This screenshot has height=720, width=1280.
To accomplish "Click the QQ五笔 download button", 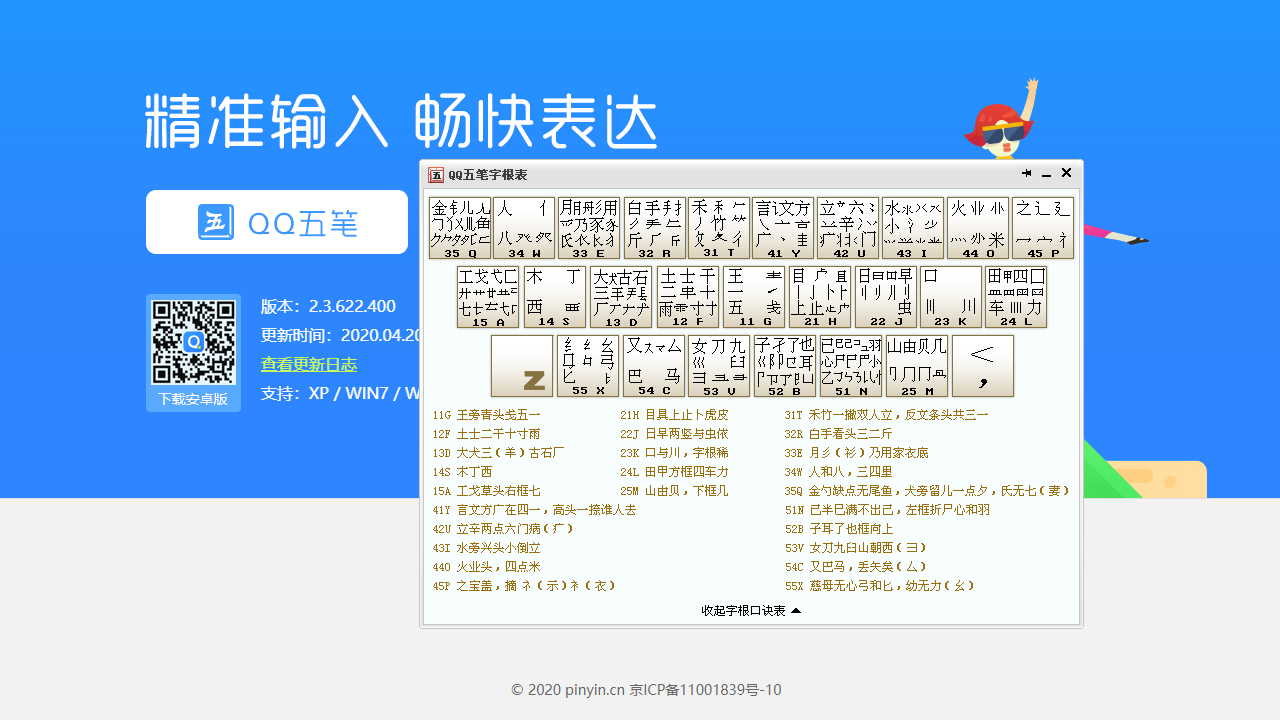I will [x=277, y=222].
